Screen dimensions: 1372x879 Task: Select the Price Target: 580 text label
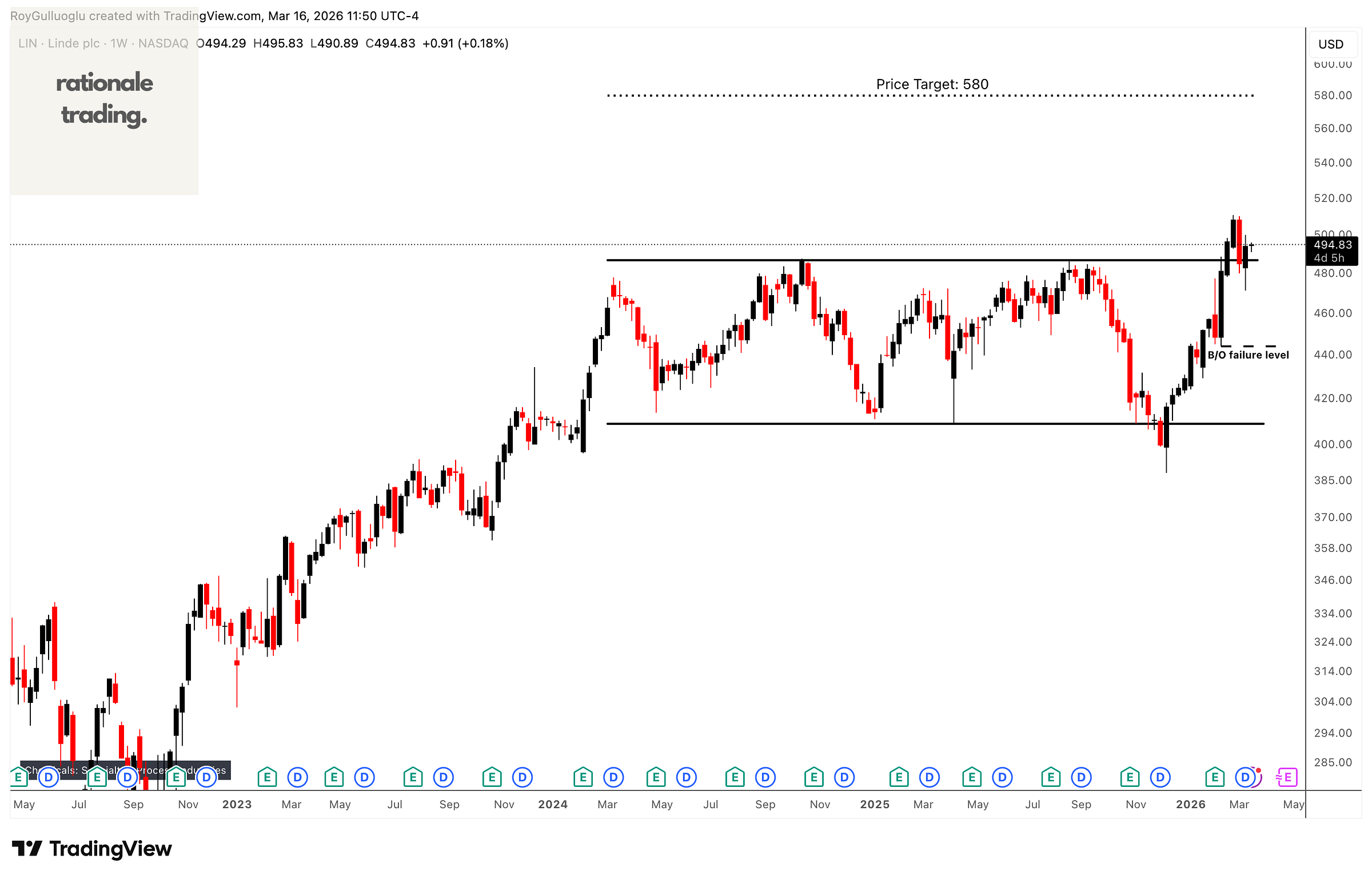point(932,84)
